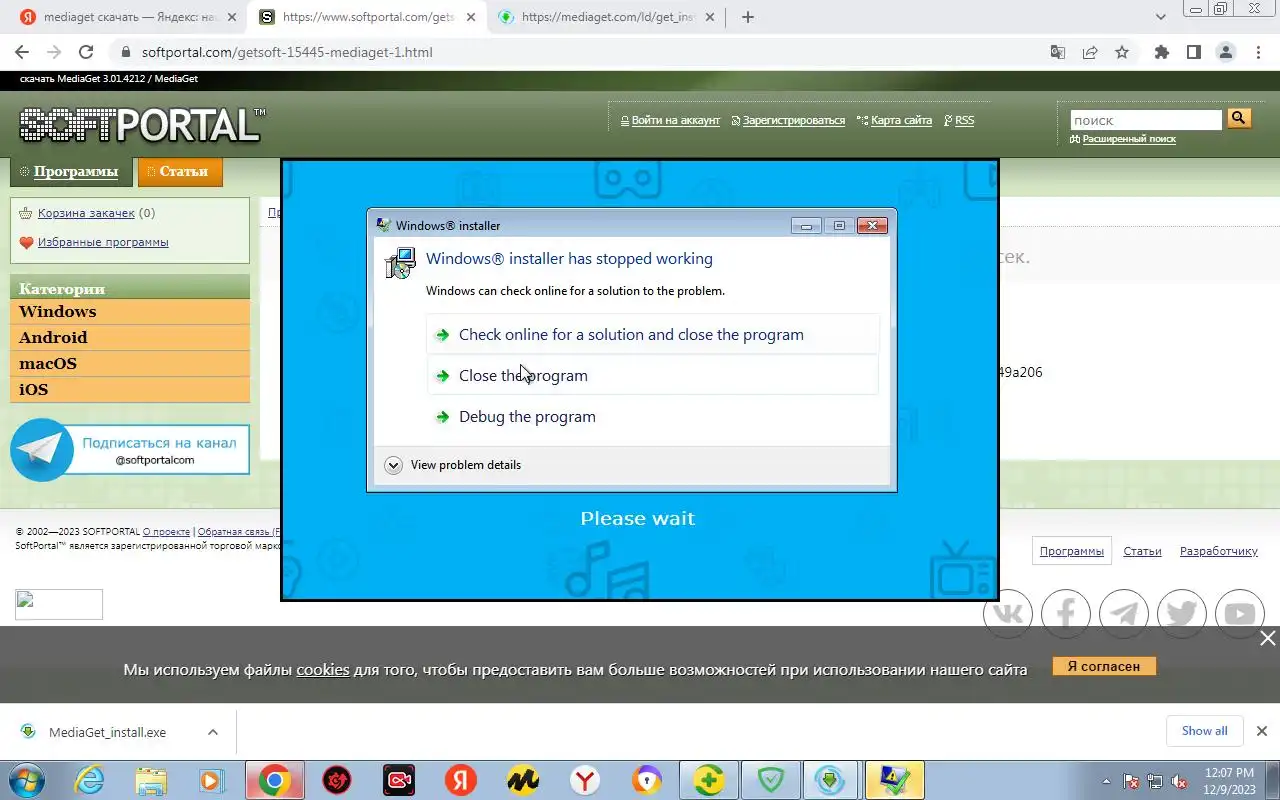Open the Chrome three-dot menu
This screenshot has width=1280, height=800.
[x=1257, y=52]
